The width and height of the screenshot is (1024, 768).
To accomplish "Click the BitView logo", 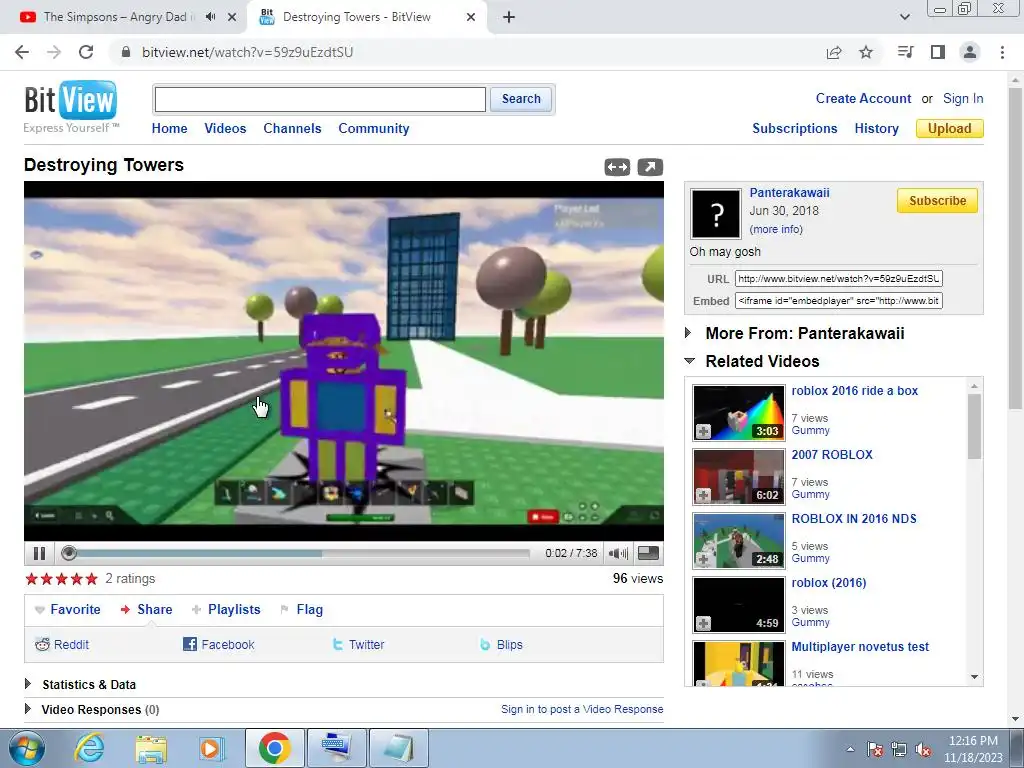I will click(71, 106).
